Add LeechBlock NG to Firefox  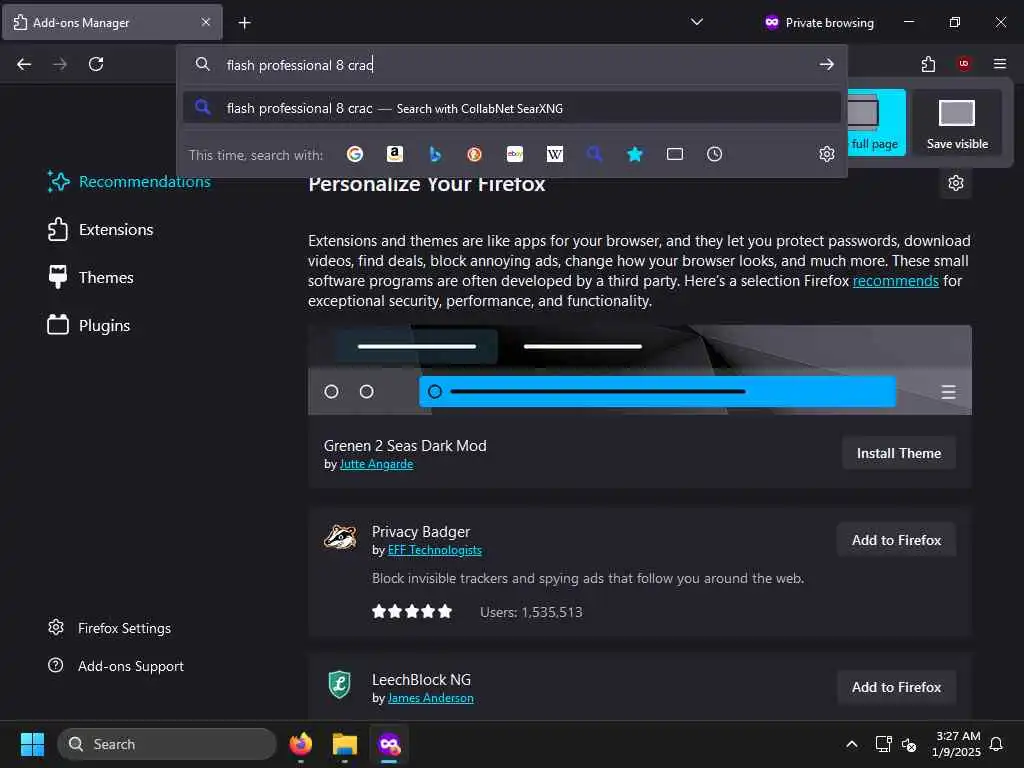(x=896, y=687)
